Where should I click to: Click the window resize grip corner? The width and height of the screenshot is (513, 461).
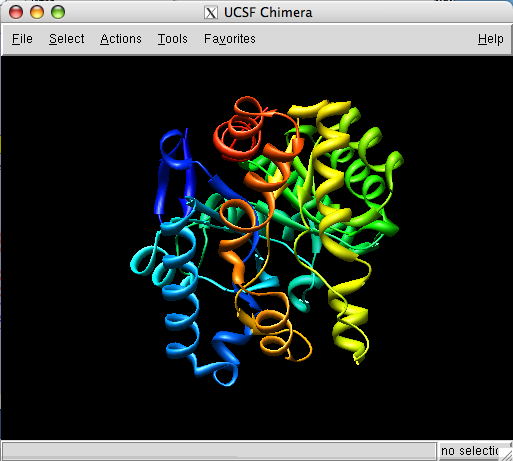[x=506, y=455]
